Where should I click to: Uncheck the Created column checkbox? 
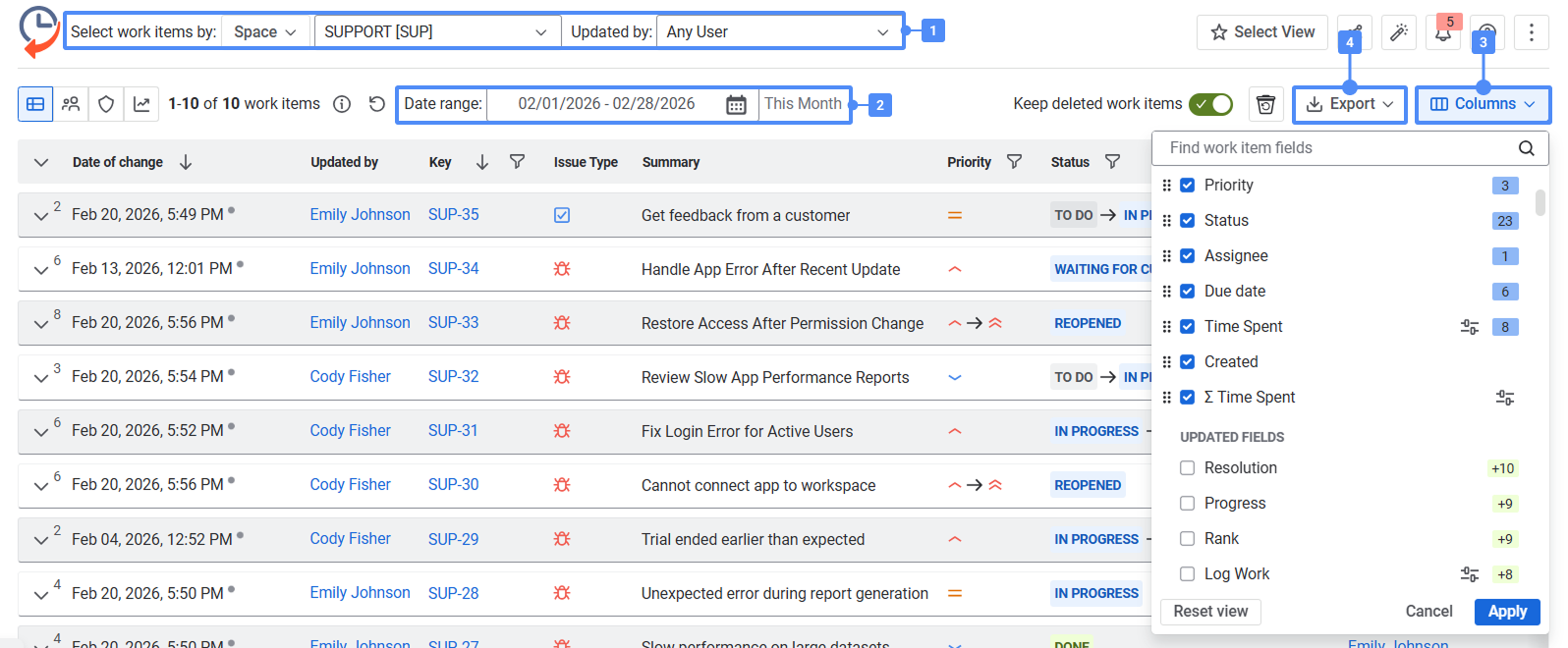point(1187,362)
